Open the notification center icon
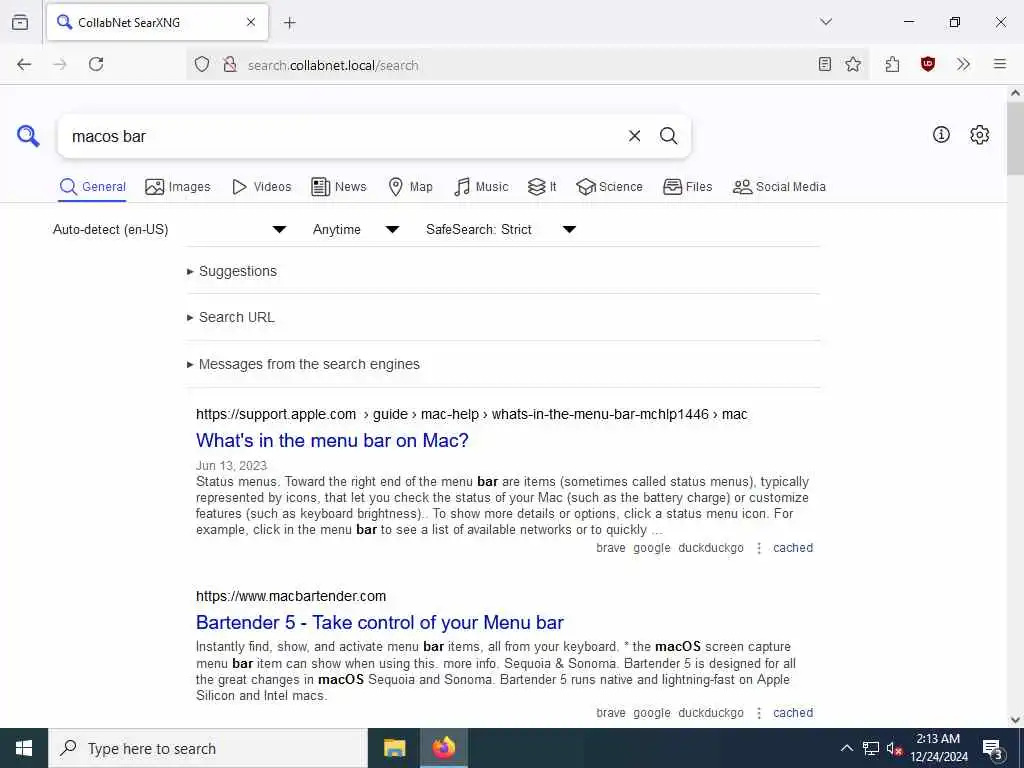1024x768 pixels. [x=993, y=749]
